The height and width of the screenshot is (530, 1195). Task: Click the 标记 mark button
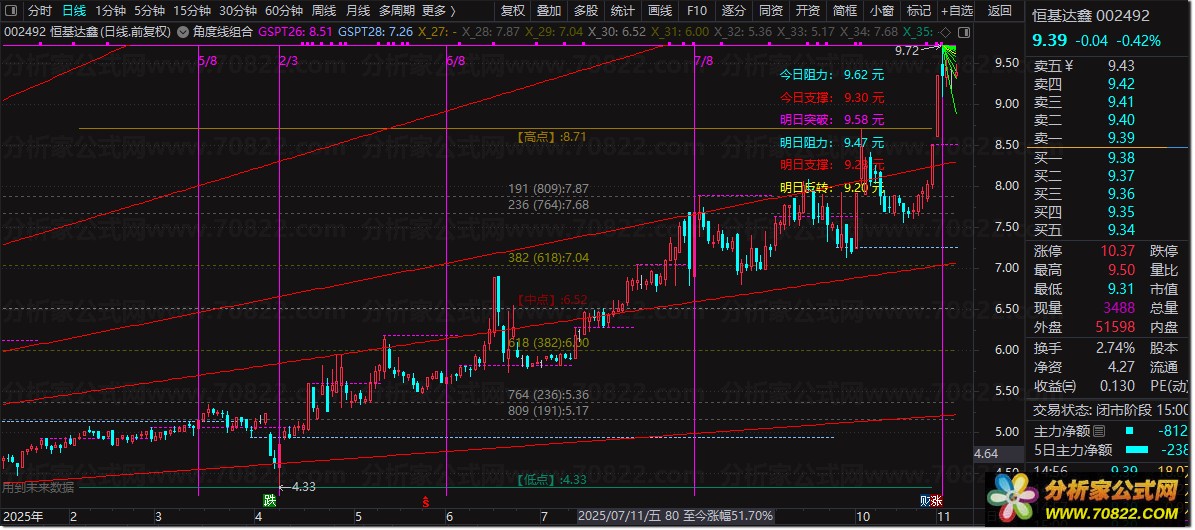click(918, 11)
